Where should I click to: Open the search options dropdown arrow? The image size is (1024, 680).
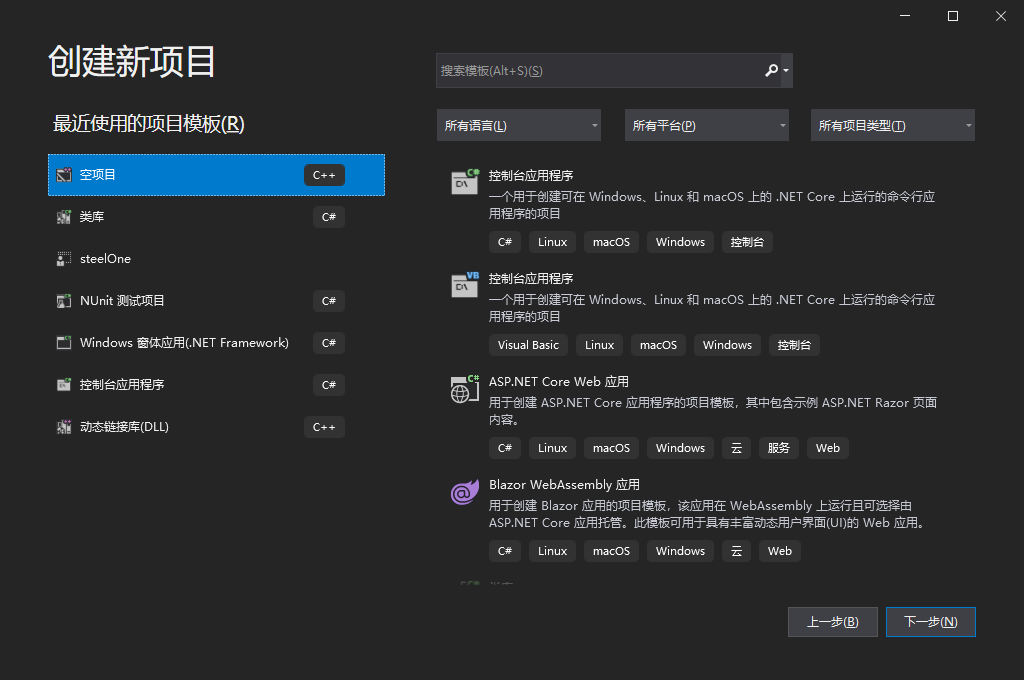[x=786, y=71]
